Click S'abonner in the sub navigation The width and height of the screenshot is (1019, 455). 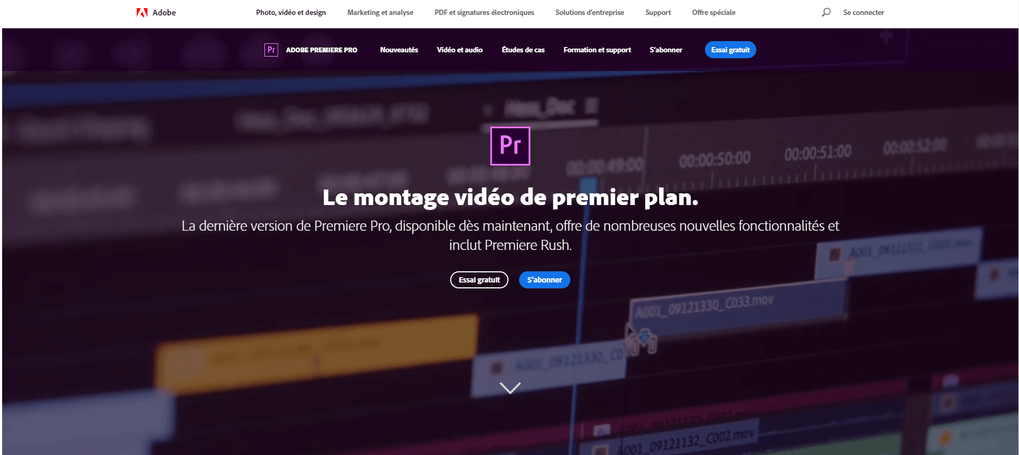(x=666, y=50)
